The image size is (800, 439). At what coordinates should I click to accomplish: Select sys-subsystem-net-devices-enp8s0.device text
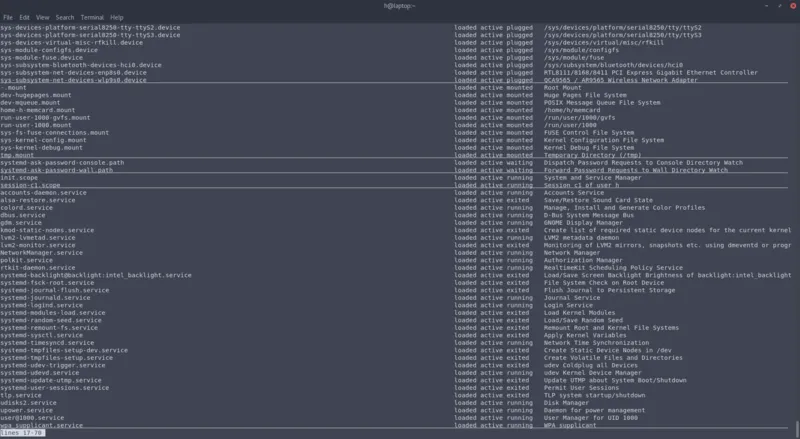click(73, 72)
